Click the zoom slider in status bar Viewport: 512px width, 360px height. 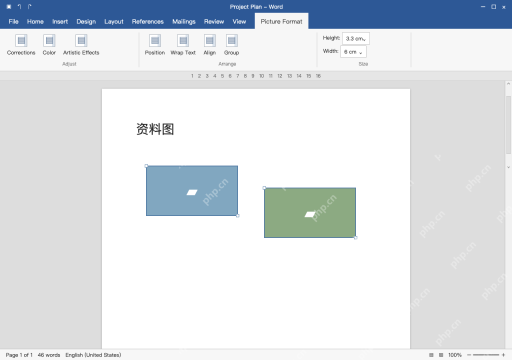point(486,355)
